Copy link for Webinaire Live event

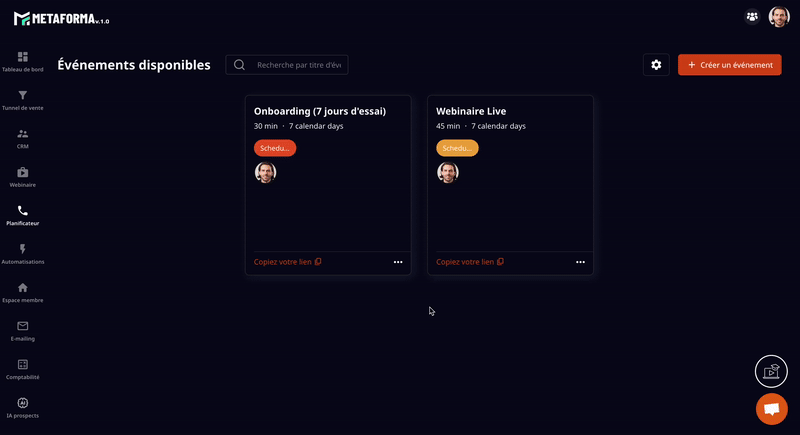coord(470,262)
